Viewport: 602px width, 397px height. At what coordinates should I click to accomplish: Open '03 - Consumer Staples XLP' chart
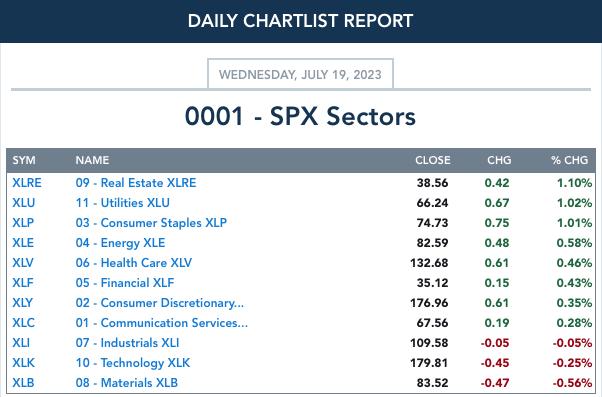point(151,223)
